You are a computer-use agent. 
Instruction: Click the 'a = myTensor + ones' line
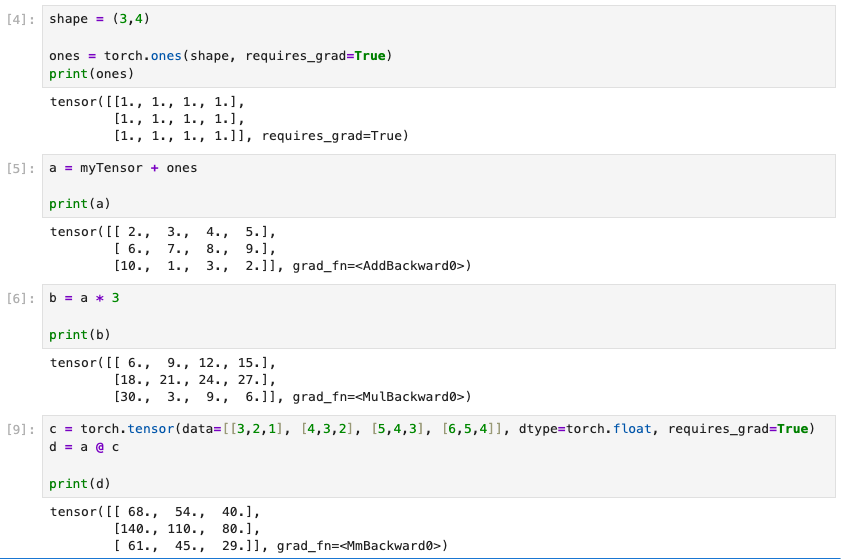click(123, 168)
